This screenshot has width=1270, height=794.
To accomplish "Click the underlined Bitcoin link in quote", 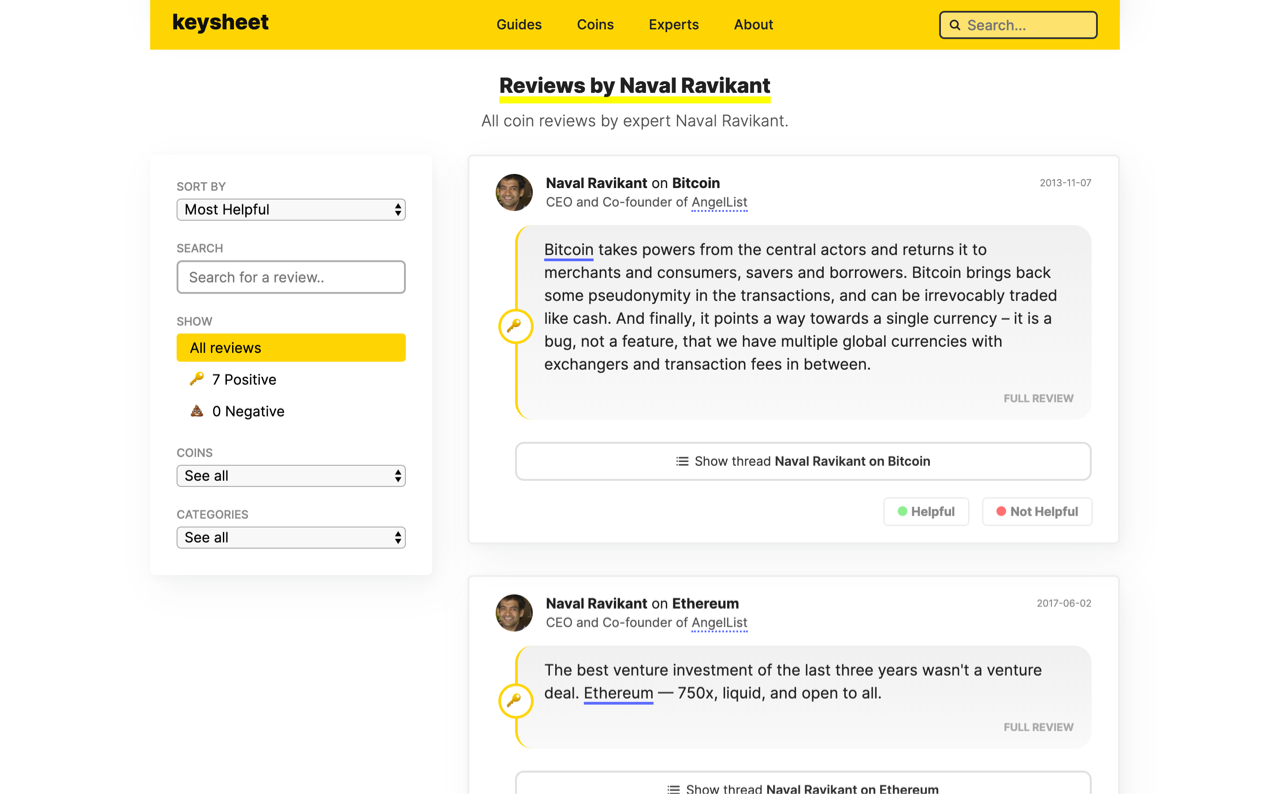I will tap(569, 250).
